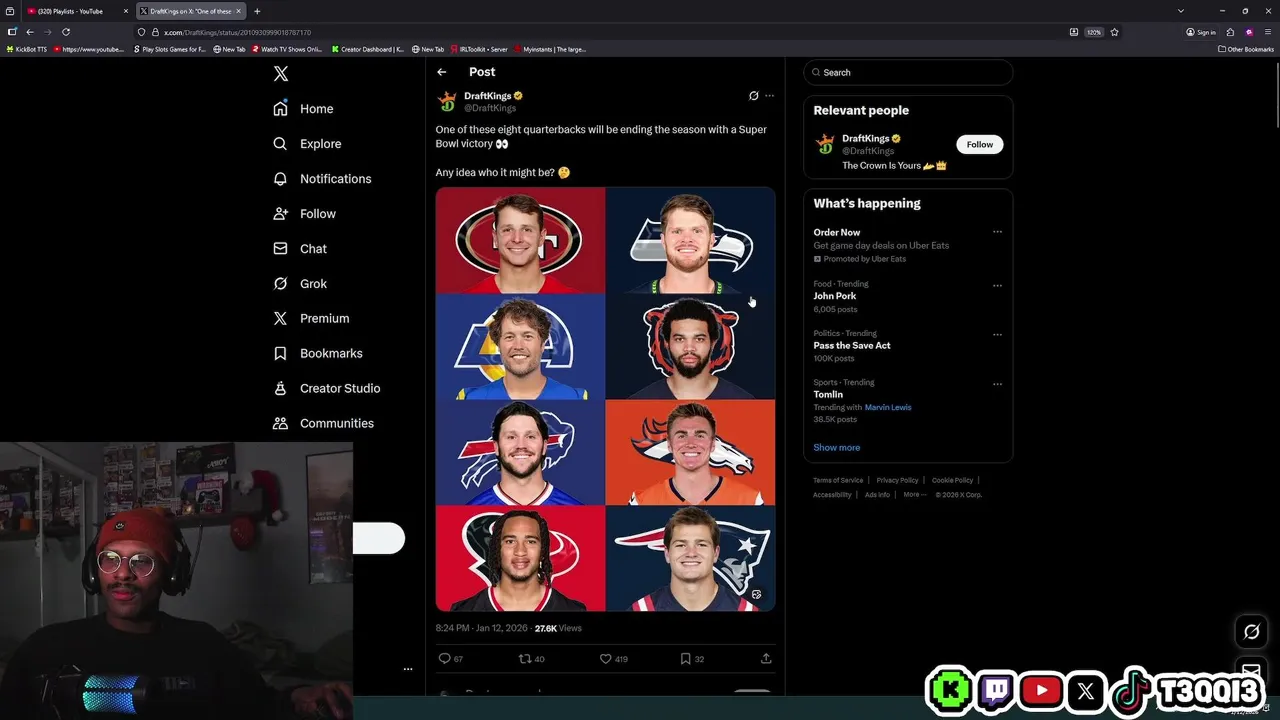Image resolution: width=1280 pixels, height=720 pixels.
Task: Open the Other Bookmarks folder
Action: (x=1246, y=49)
